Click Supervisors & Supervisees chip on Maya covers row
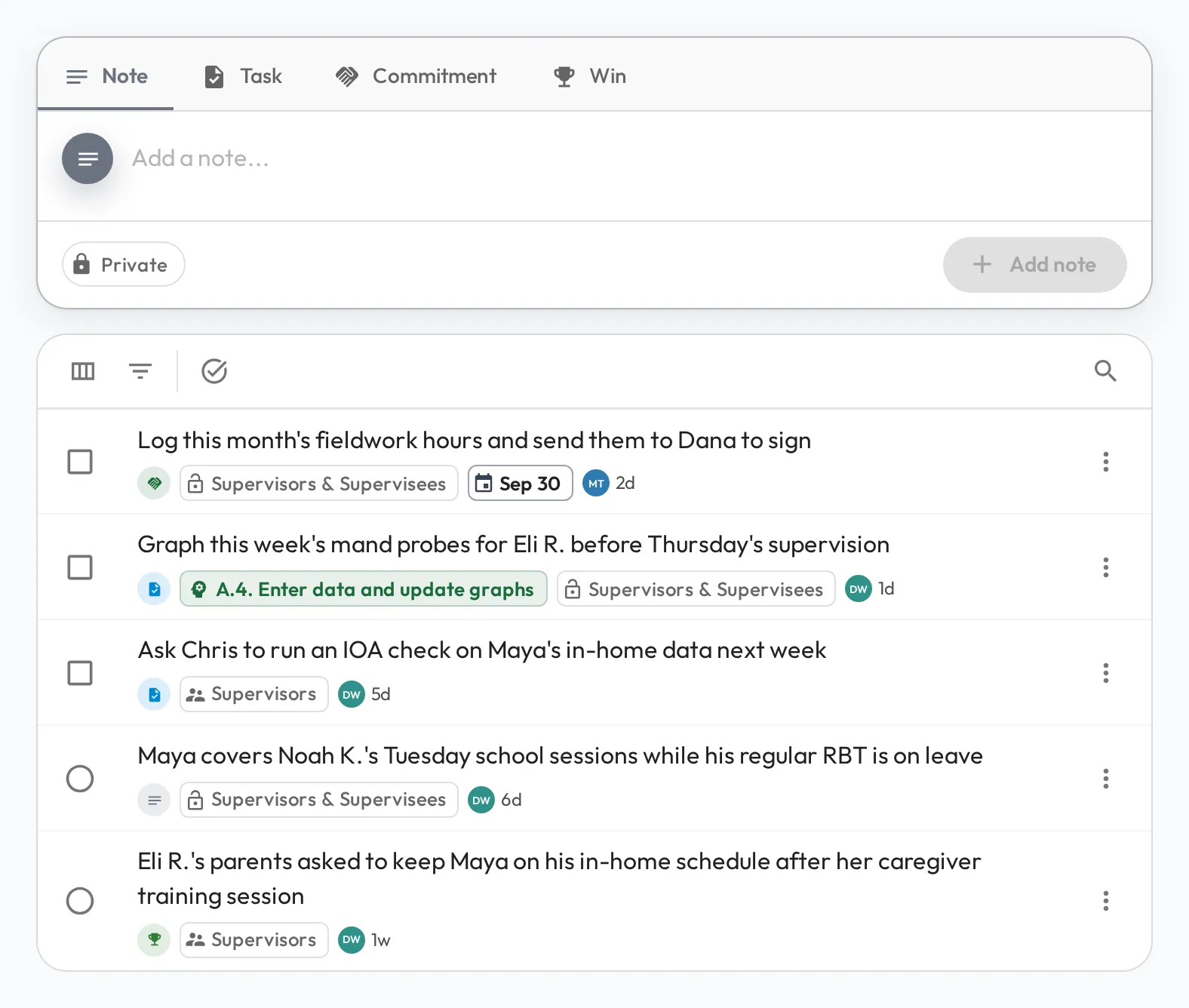 pos(319,800)
